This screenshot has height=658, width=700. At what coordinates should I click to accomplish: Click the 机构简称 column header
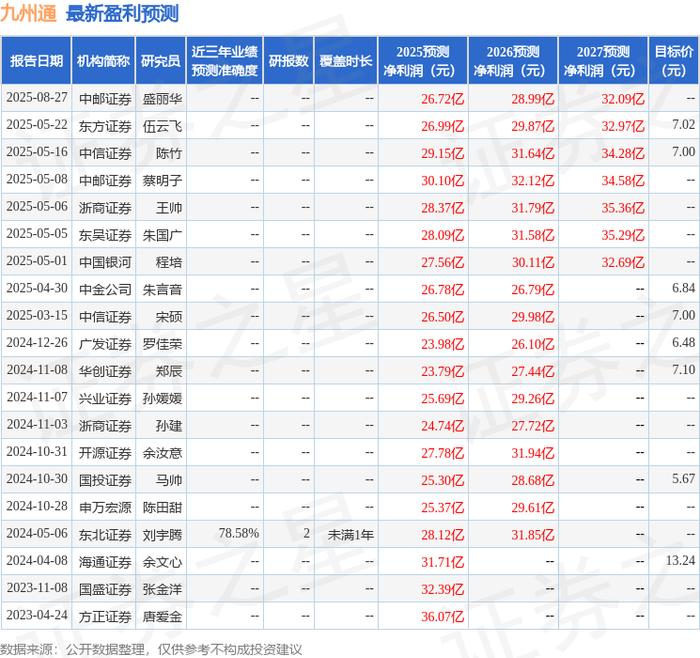[103, 61]
